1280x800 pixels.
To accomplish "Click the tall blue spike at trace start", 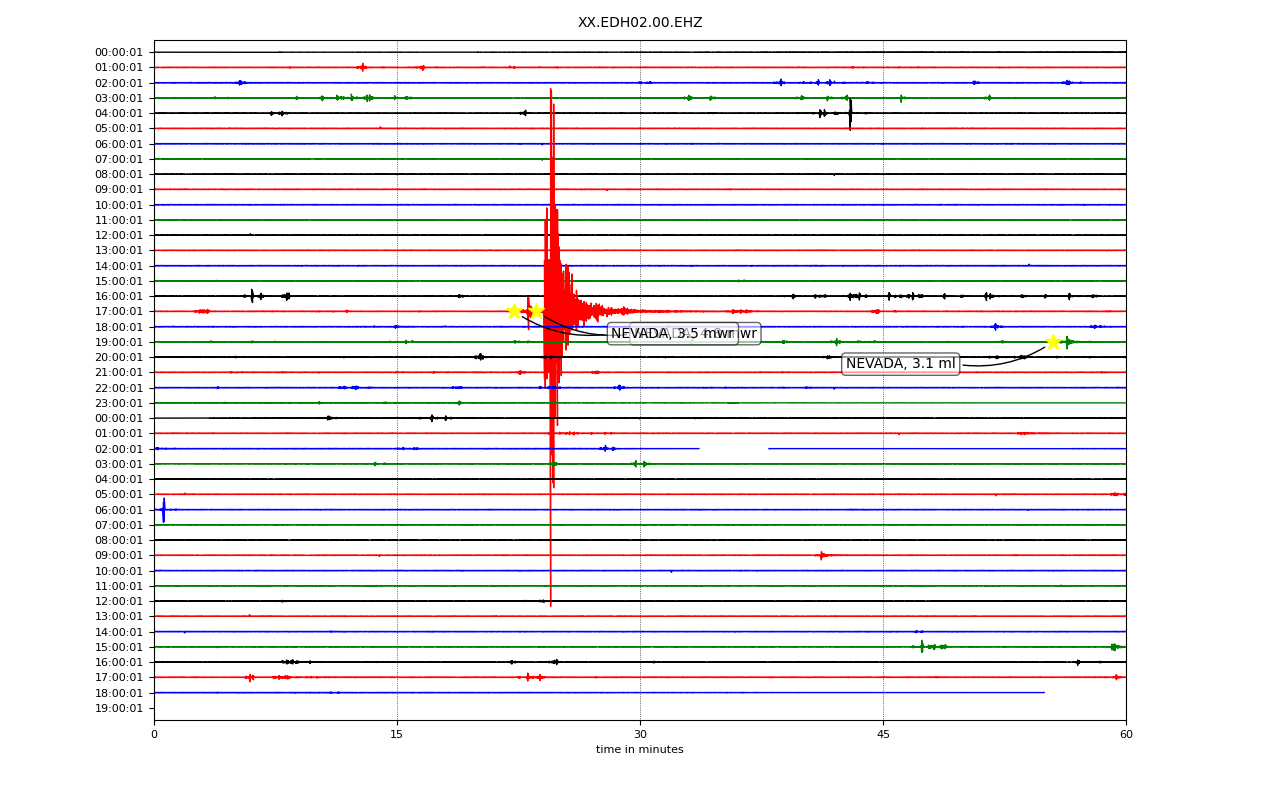I will click(164, 510).
